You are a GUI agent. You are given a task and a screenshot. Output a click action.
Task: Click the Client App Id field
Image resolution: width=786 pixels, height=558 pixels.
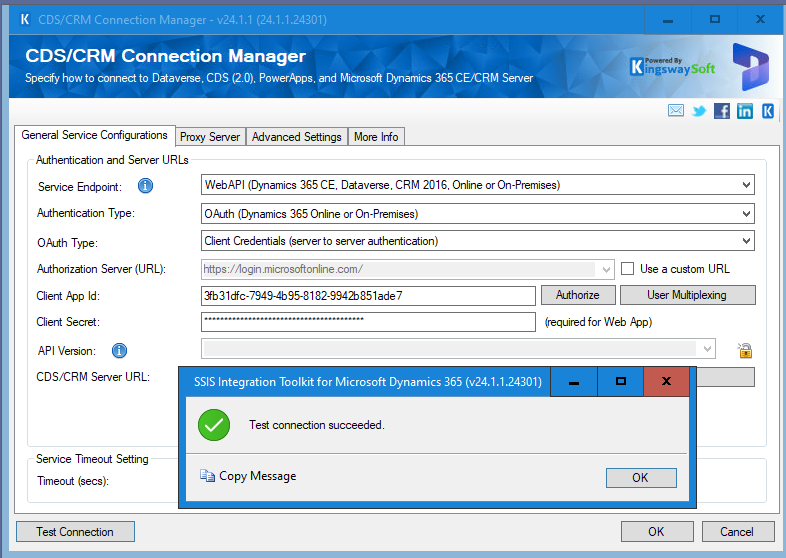pos(368,296)
